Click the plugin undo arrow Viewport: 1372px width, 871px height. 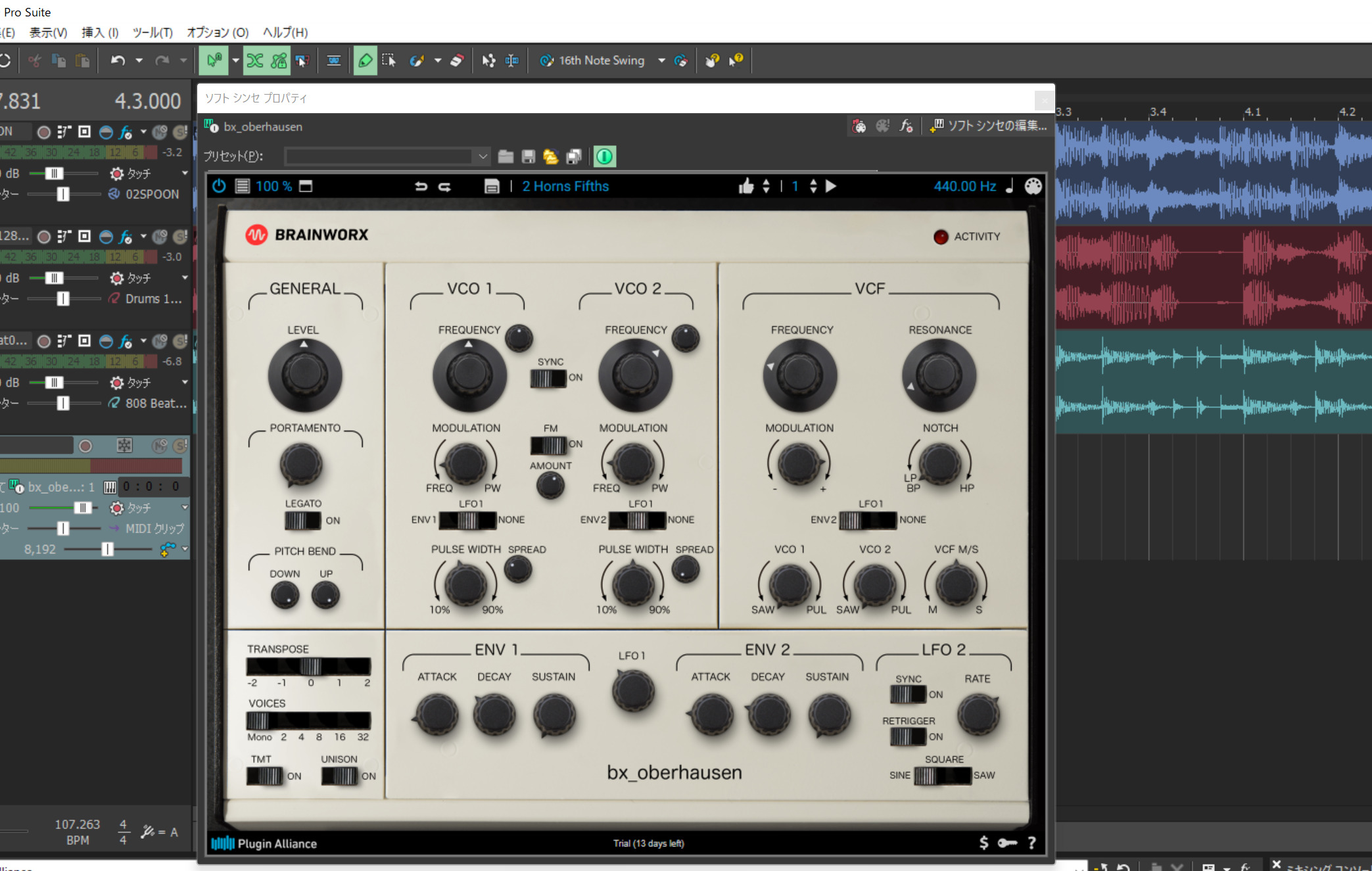coord(421,187)
